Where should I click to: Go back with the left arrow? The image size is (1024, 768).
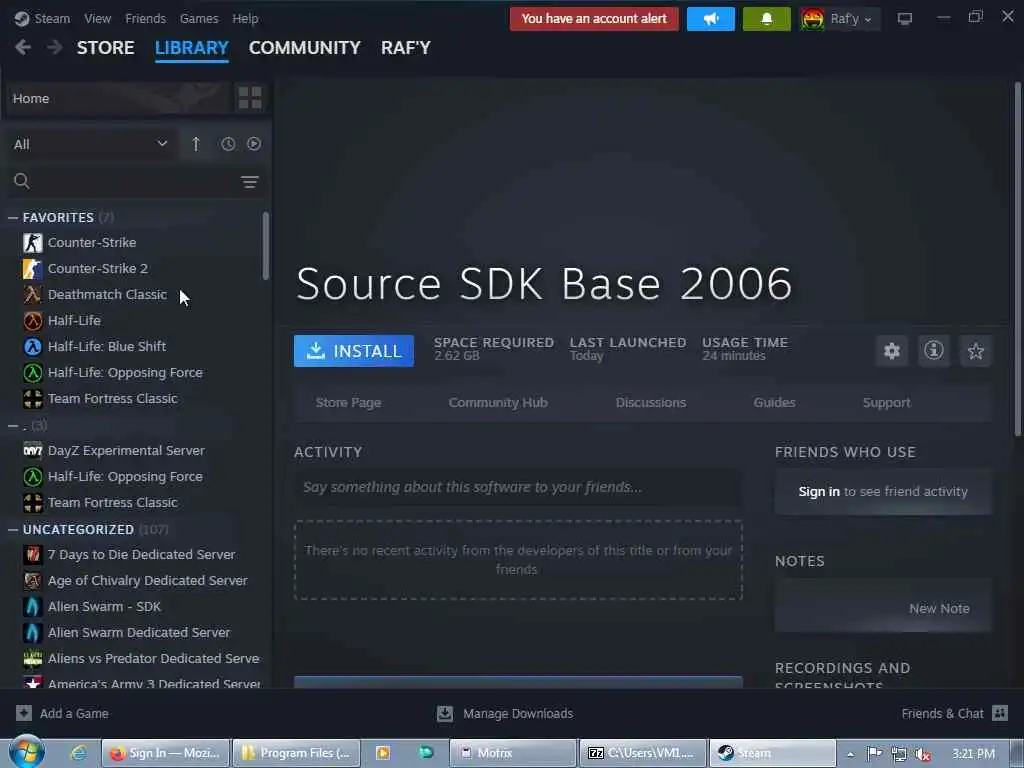click(23, 47)
